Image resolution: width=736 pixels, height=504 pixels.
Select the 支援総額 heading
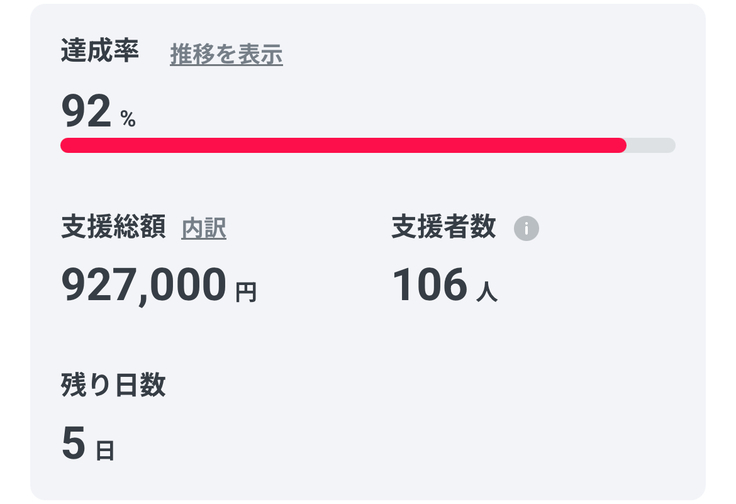coord(112,228)
